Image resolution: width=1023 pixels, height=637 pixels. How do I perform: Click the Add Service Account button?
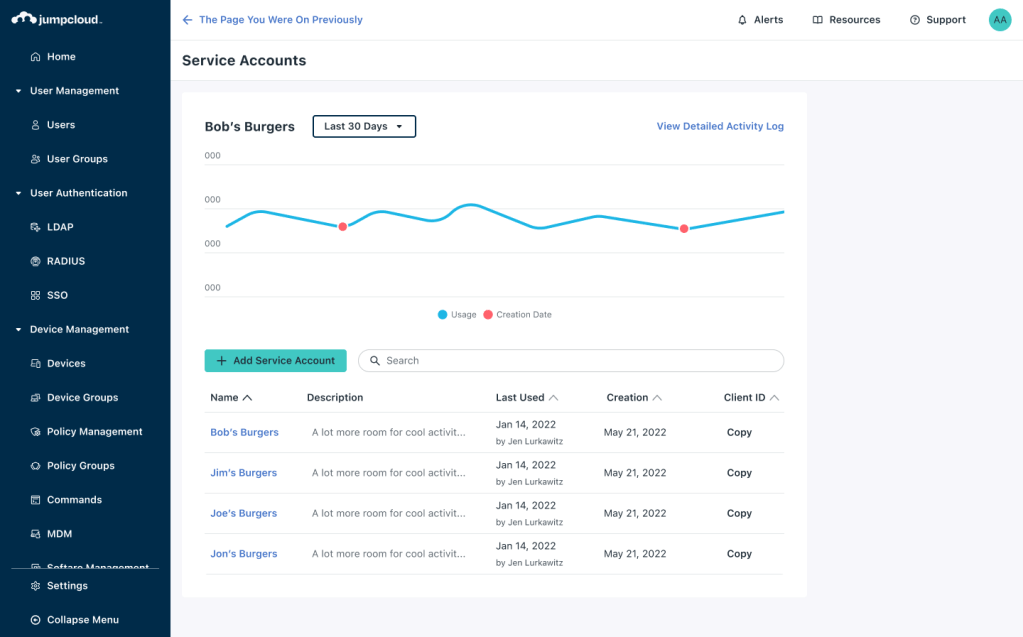pyautogui.click(x=275, y=361)
